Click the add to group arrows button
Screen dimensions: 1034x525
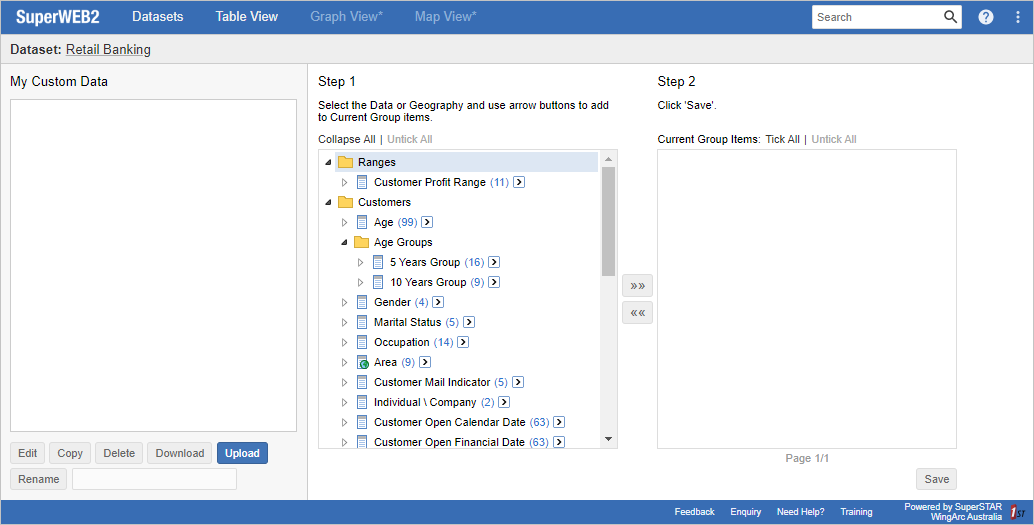[637, 286]
